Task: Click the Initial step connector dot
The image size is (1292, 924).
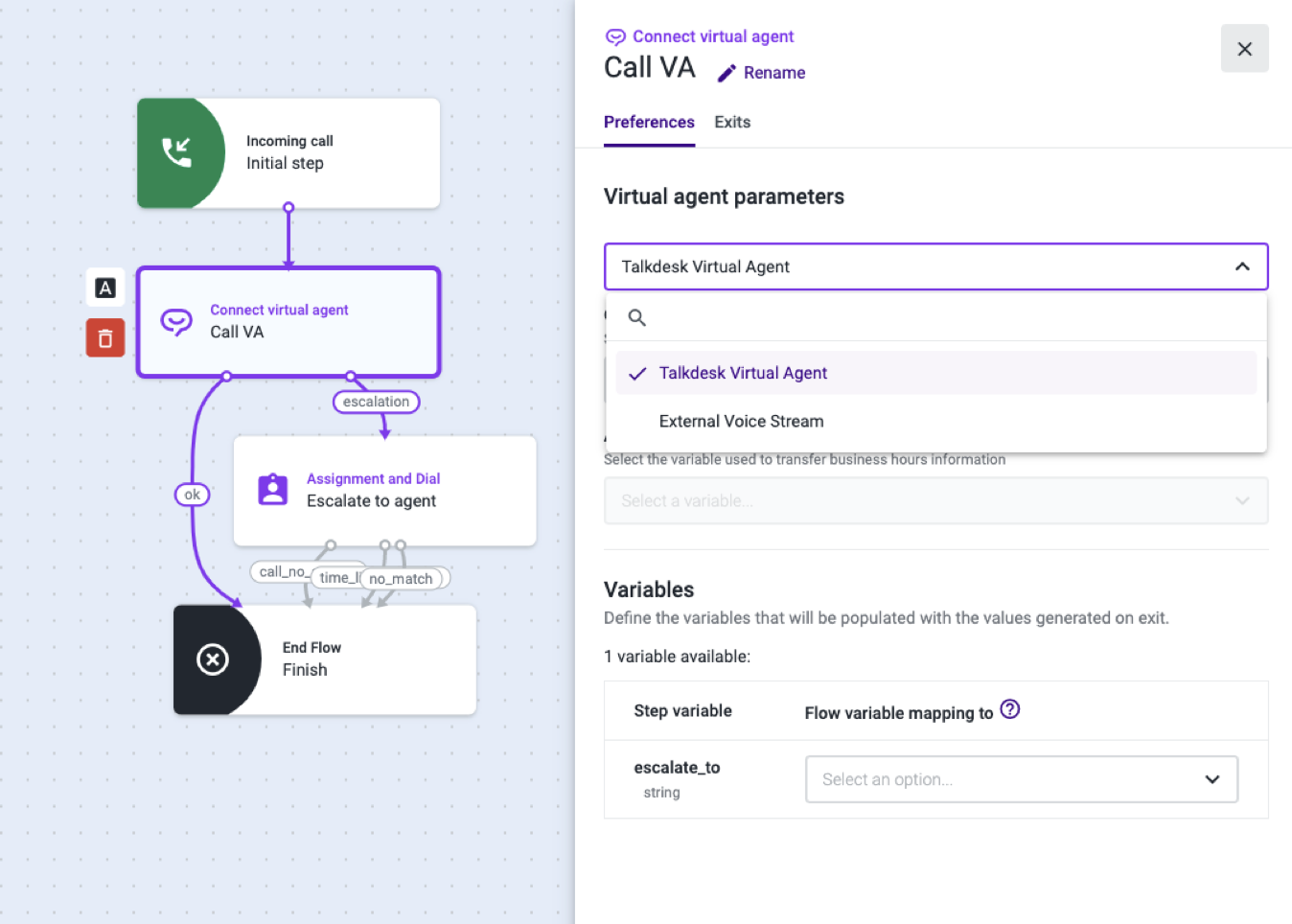Action: 288,207
